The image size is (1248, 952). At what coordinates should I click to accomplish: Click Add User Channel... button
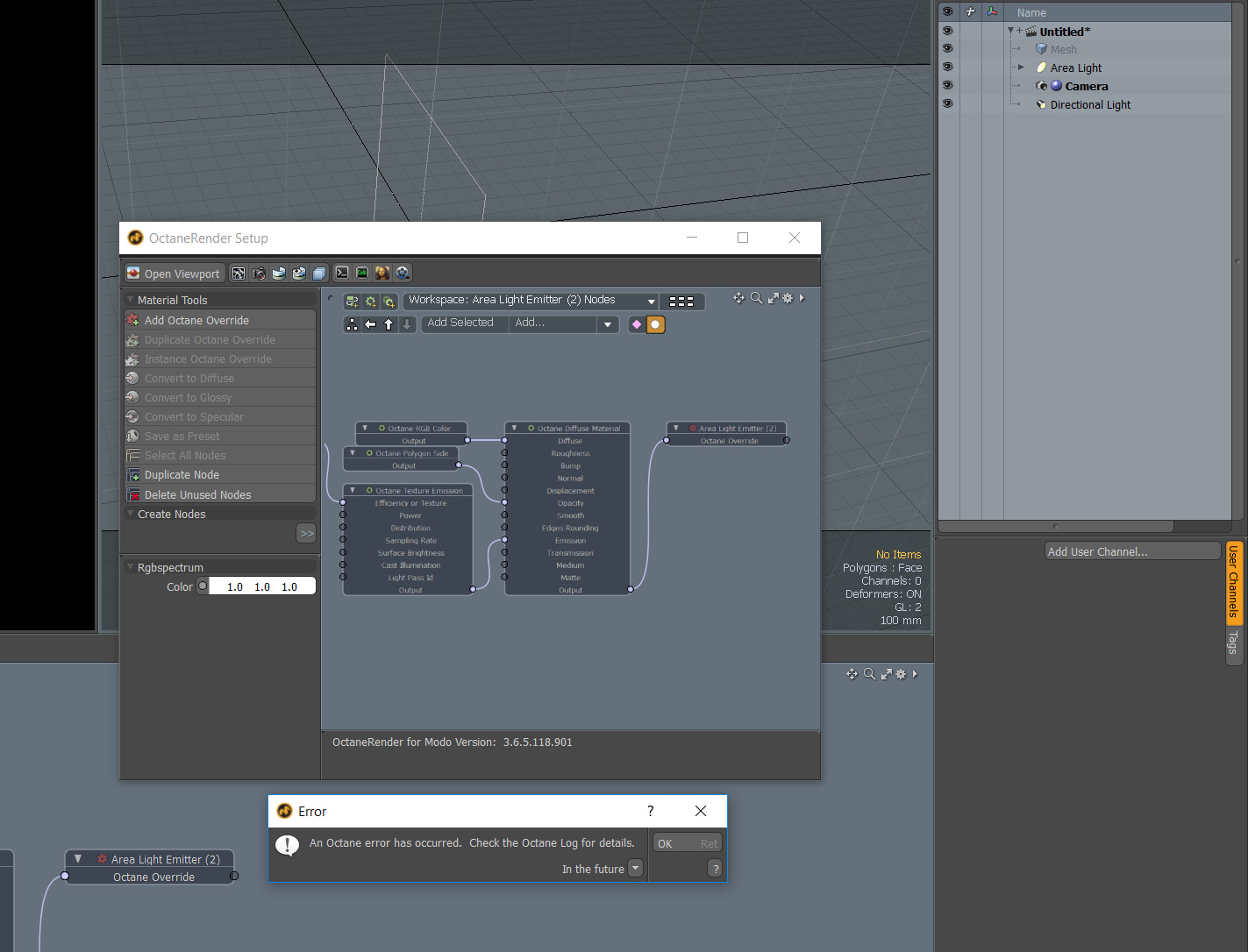tap(1132, 551)
